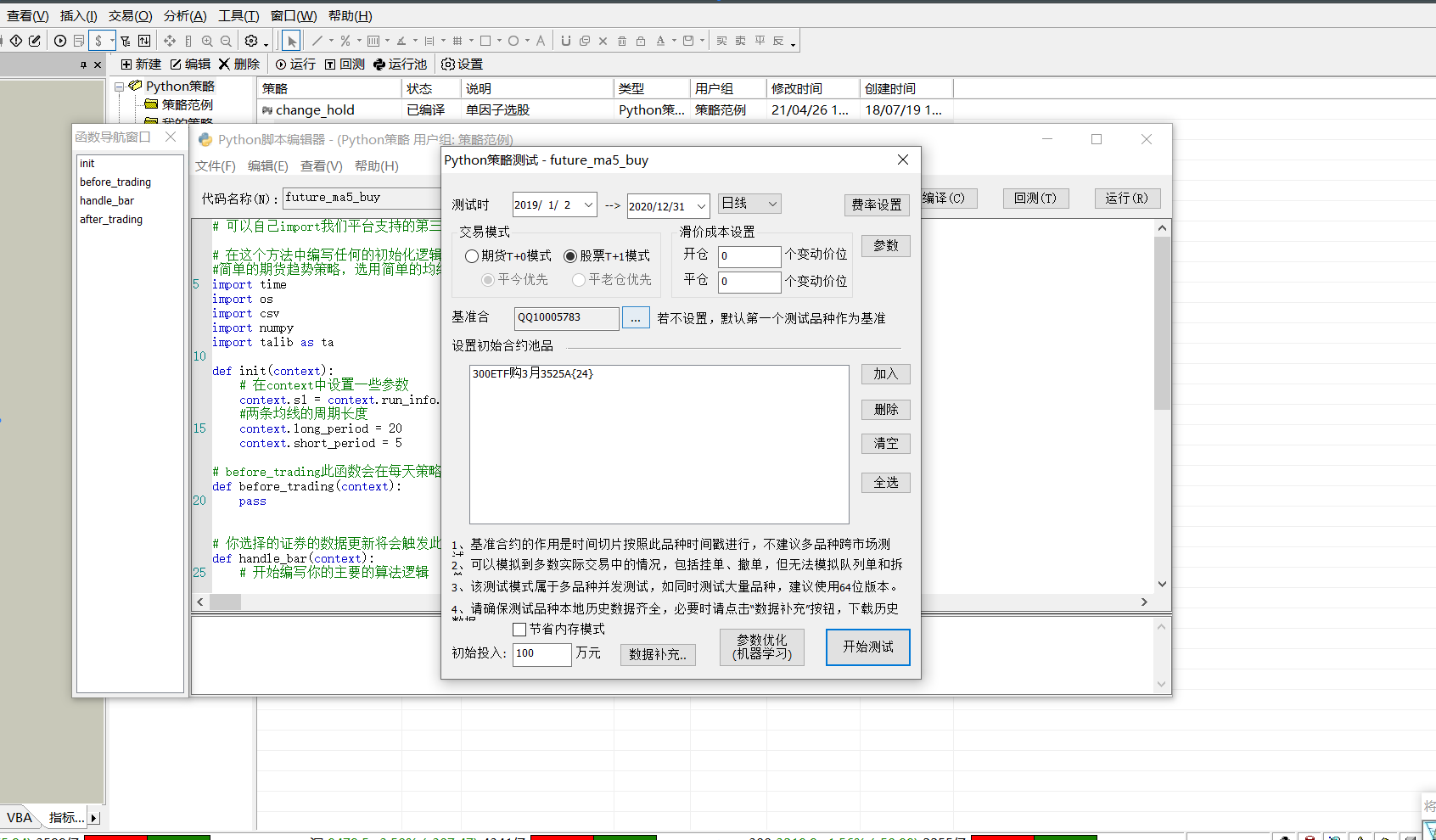Viewport: 1436px width, 840px height.
Task: Select the rectangle drawing tool
Action: [x=485, y=41]
